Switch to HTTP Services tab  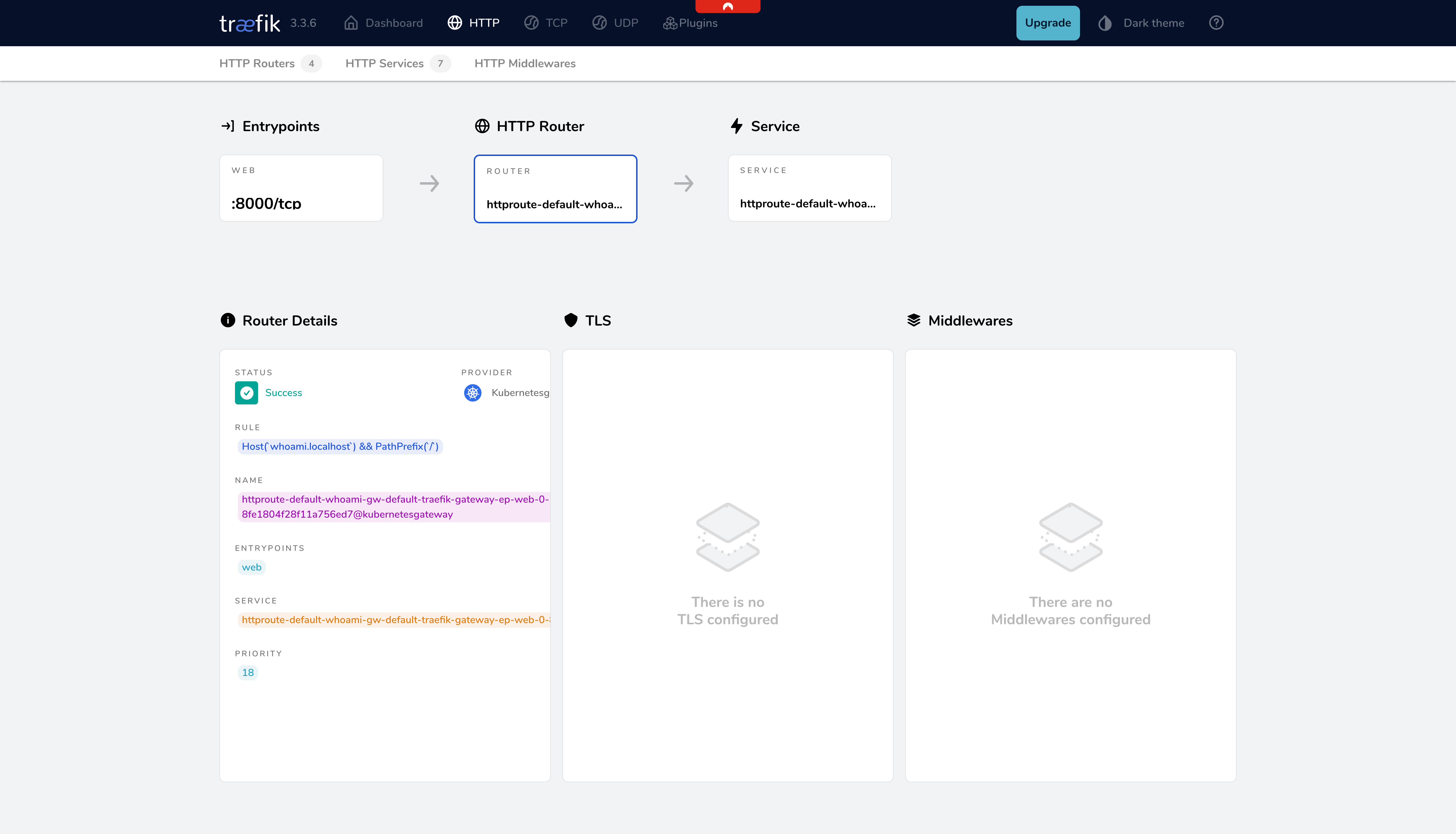pyautogui.click(x=384, y=63)
